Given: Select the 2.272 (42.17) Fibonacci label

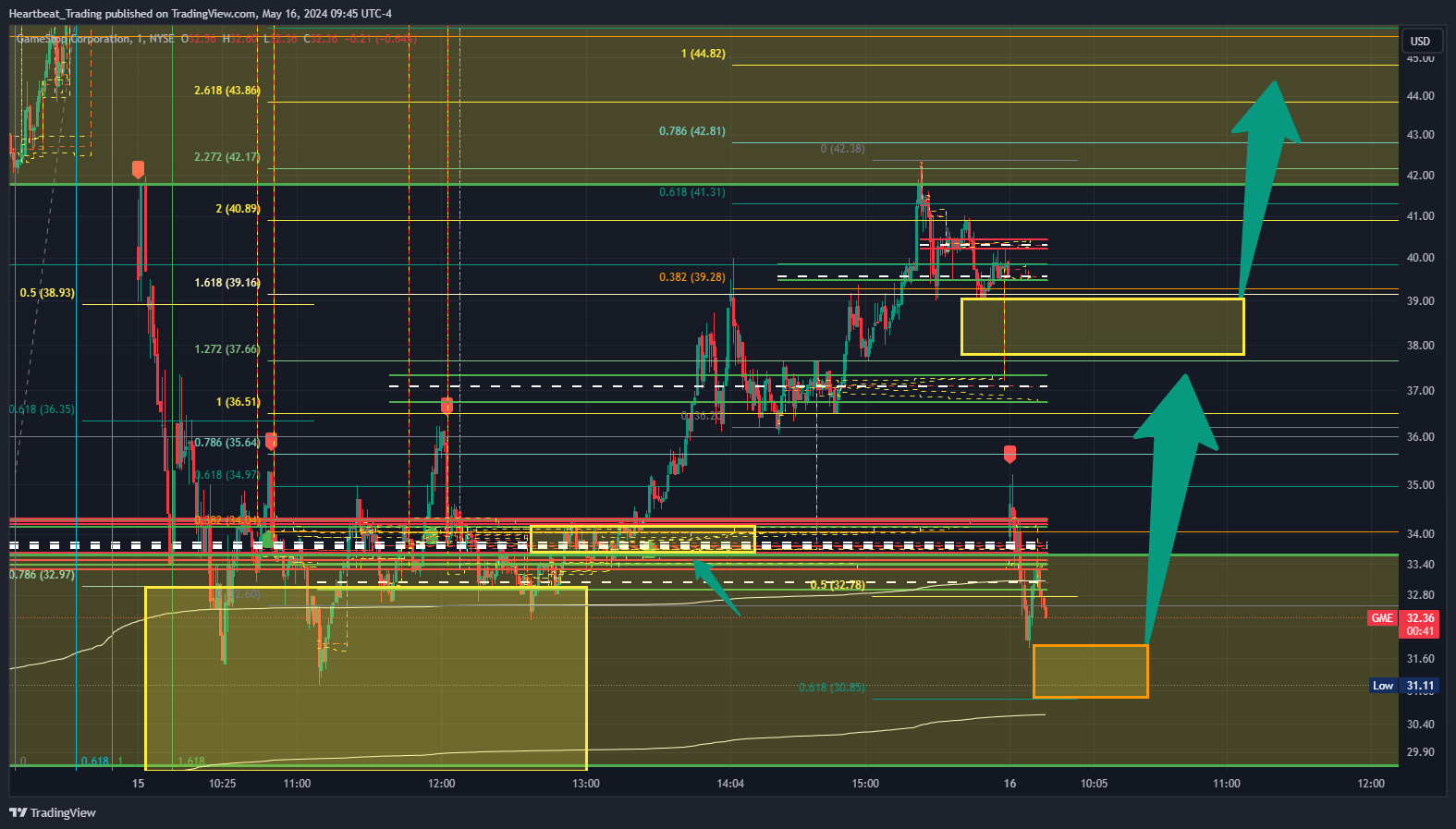Looking at the screenshot, I should 227,157.
